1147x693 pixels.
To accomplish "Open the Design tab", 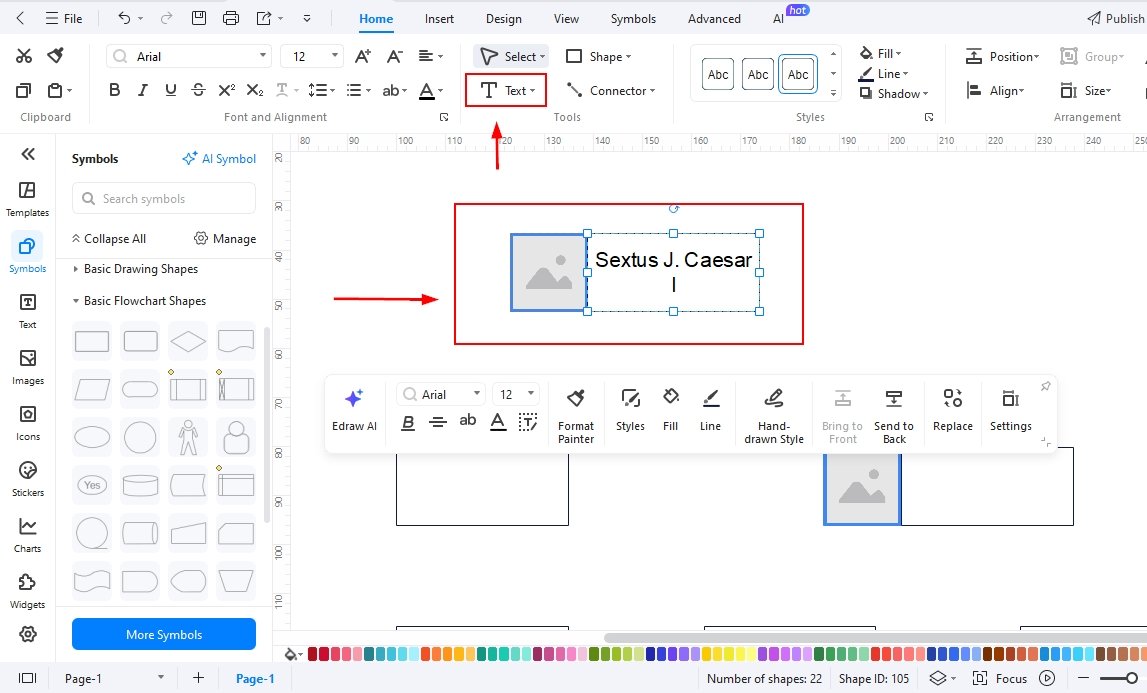I will 504,18.
